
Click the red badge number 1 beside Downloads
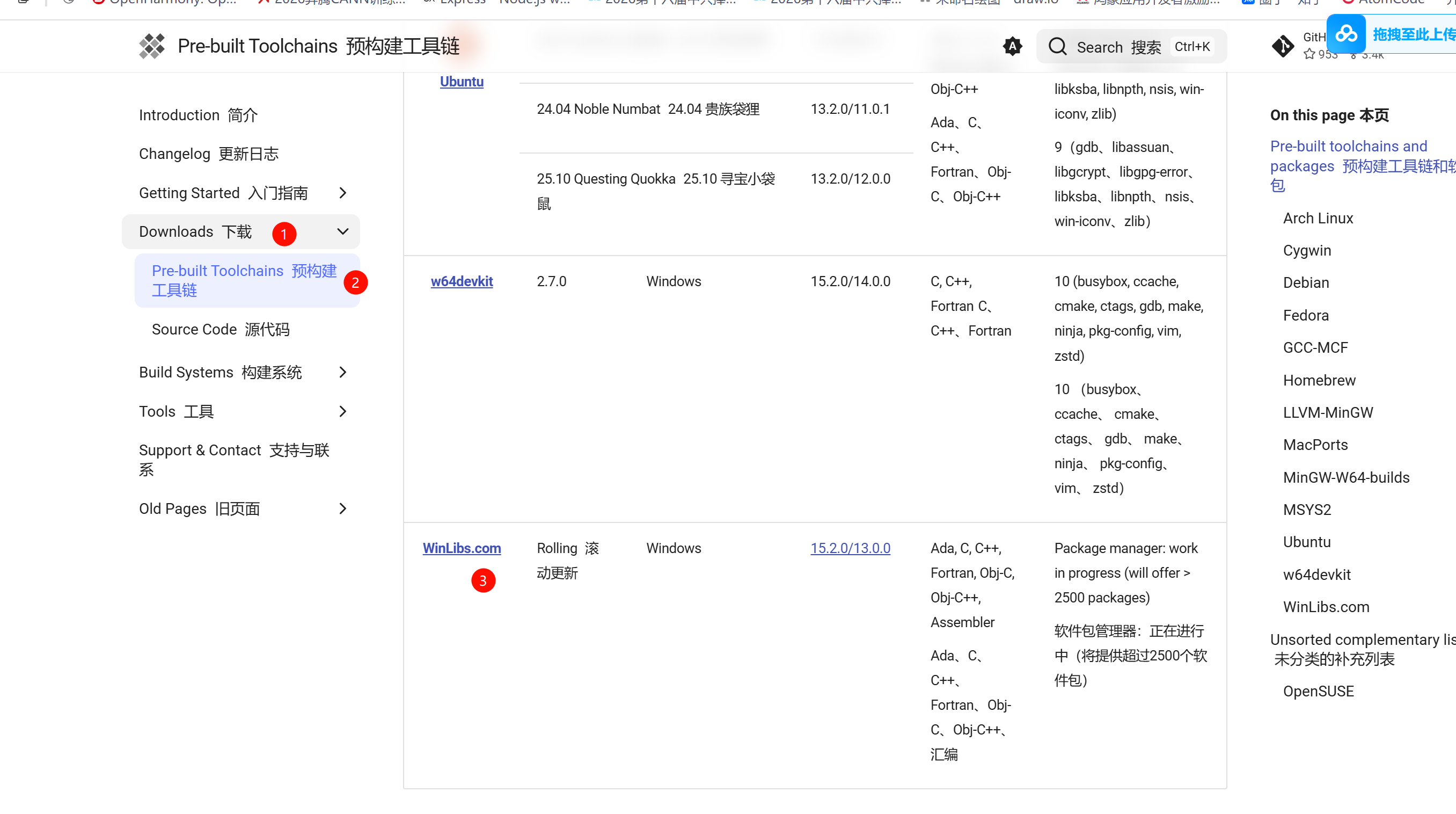click(x=284, y=234)
